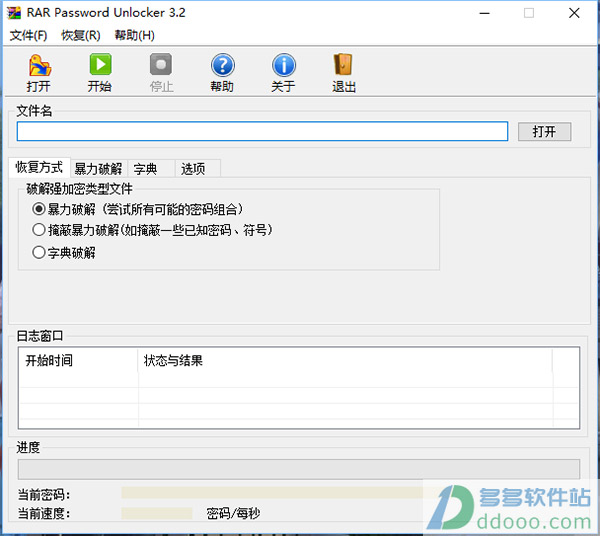Start recovery with the 开始 toolbar icon
Image resolution: width=600 pixels, height=536 pixels.
pos(100,73)
